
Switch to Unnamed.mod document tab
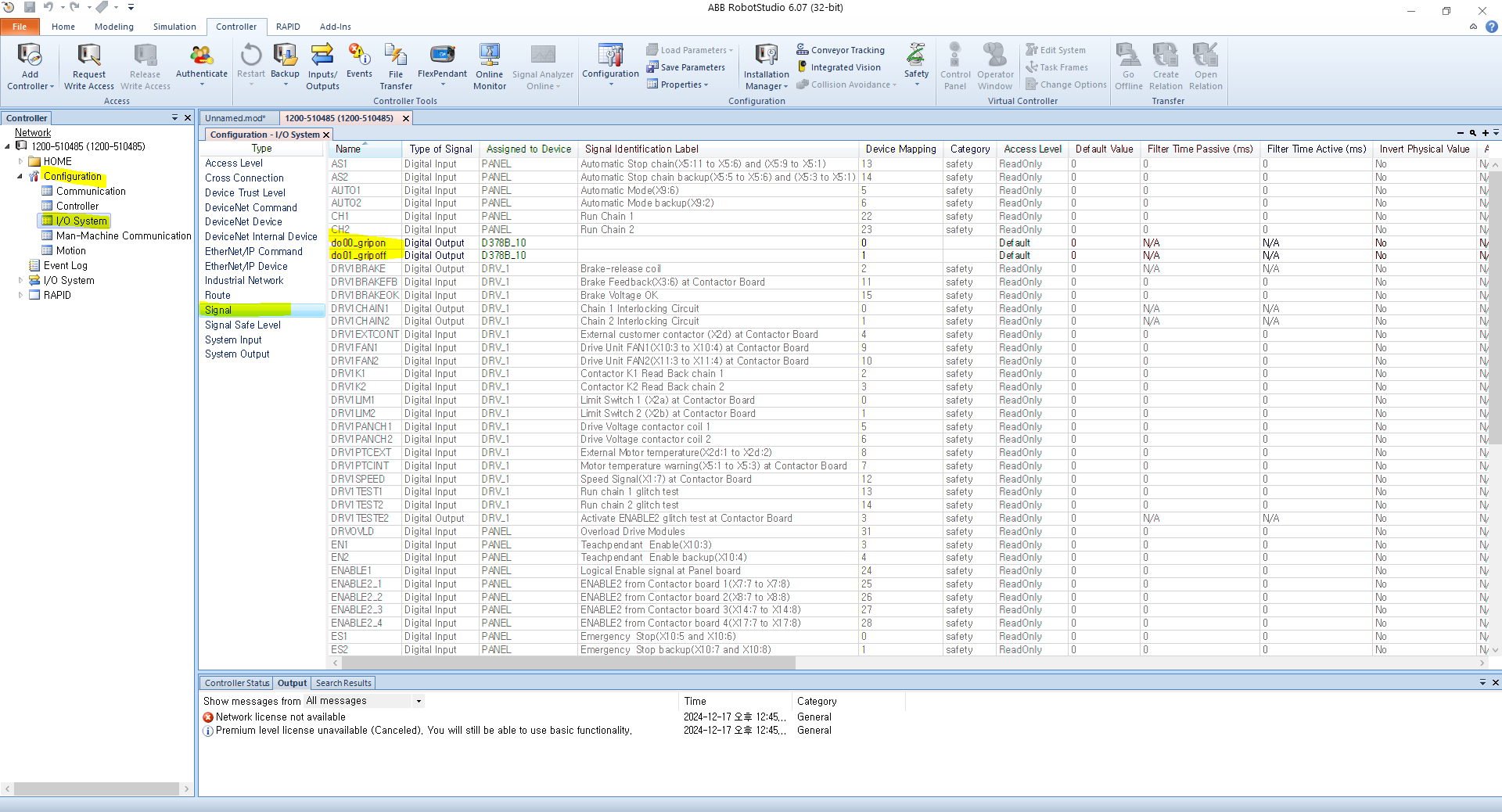pyautogui.click(x=235, y=118)
